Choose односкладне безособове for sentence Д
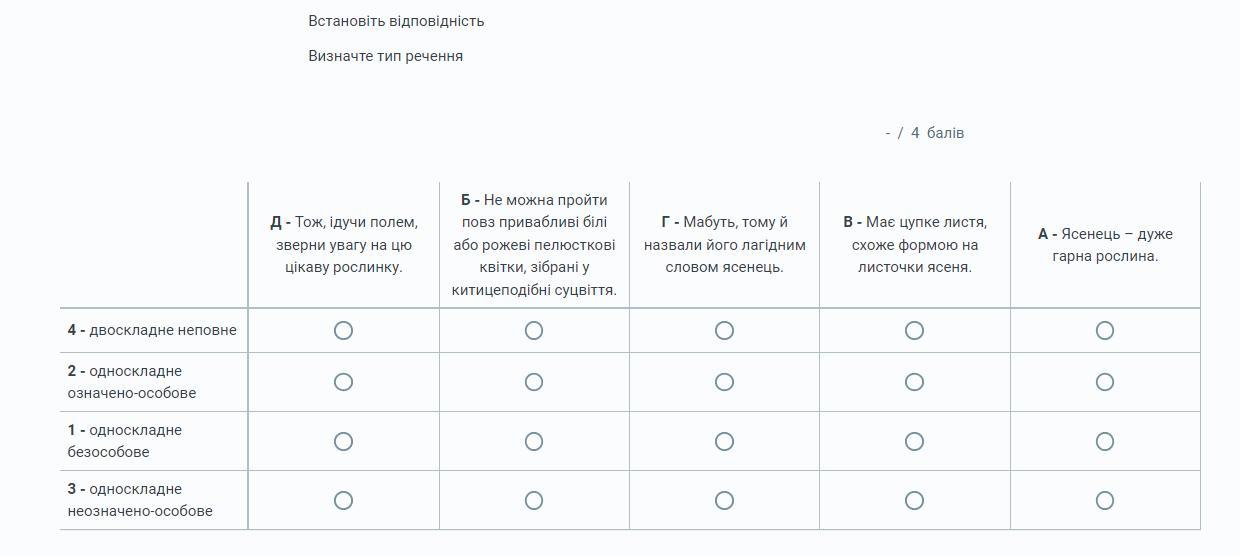This screenshot has height=556, width=1240. point(343,441)
